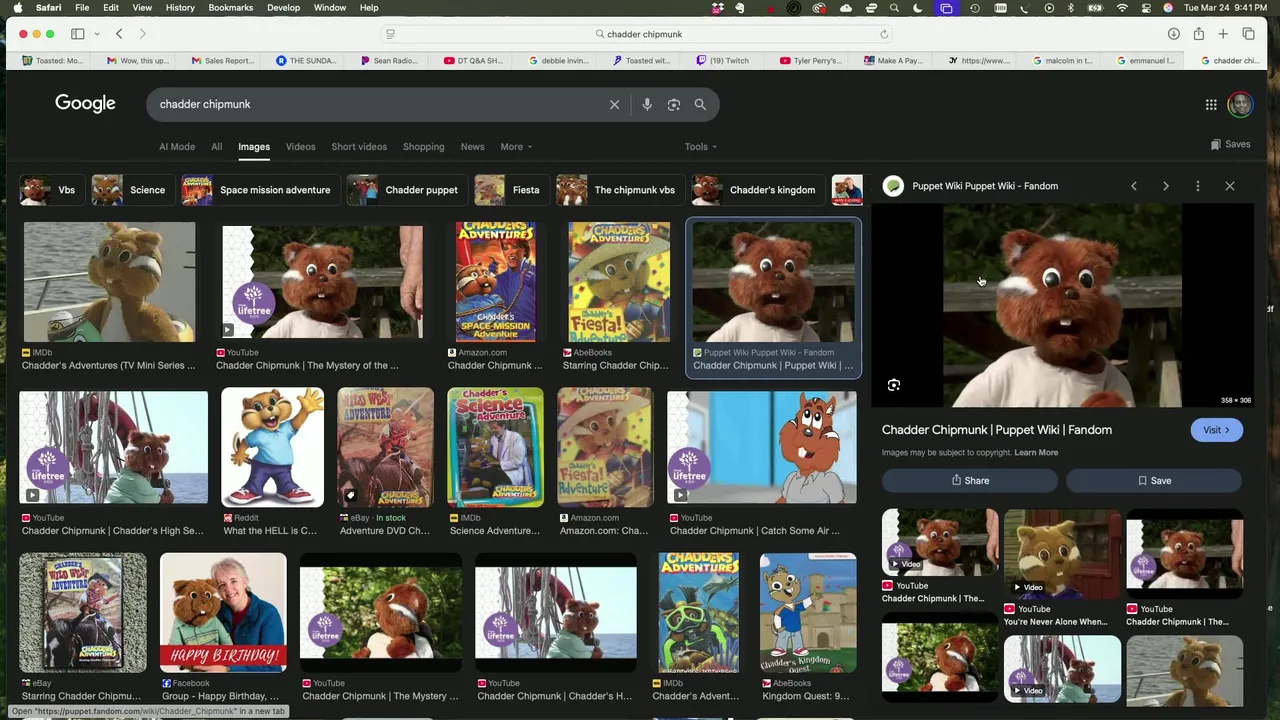The height and width of the screenshot is (720, 1280).
Task: Click Safari share icon
Action: click(x=1198, y=34)
